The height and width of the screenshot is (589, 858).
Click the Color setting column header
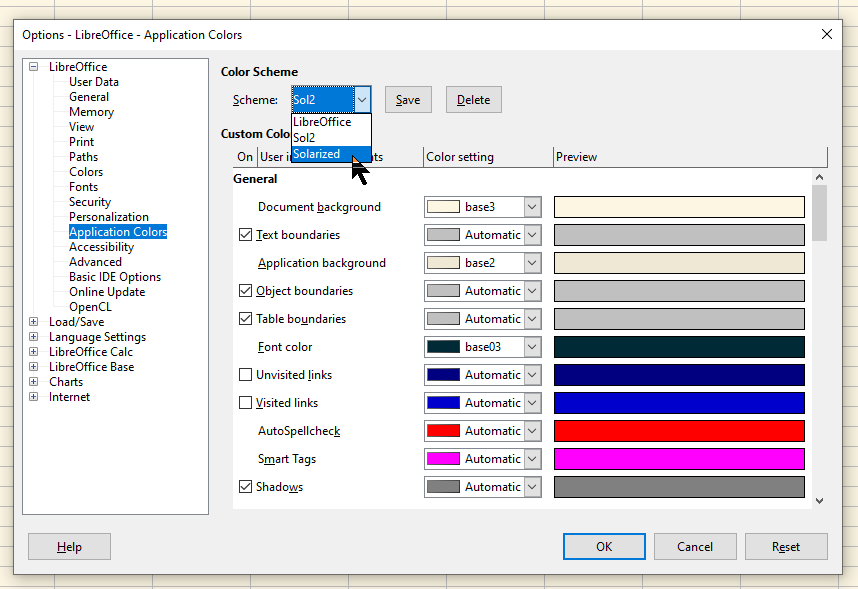(488, 157)
